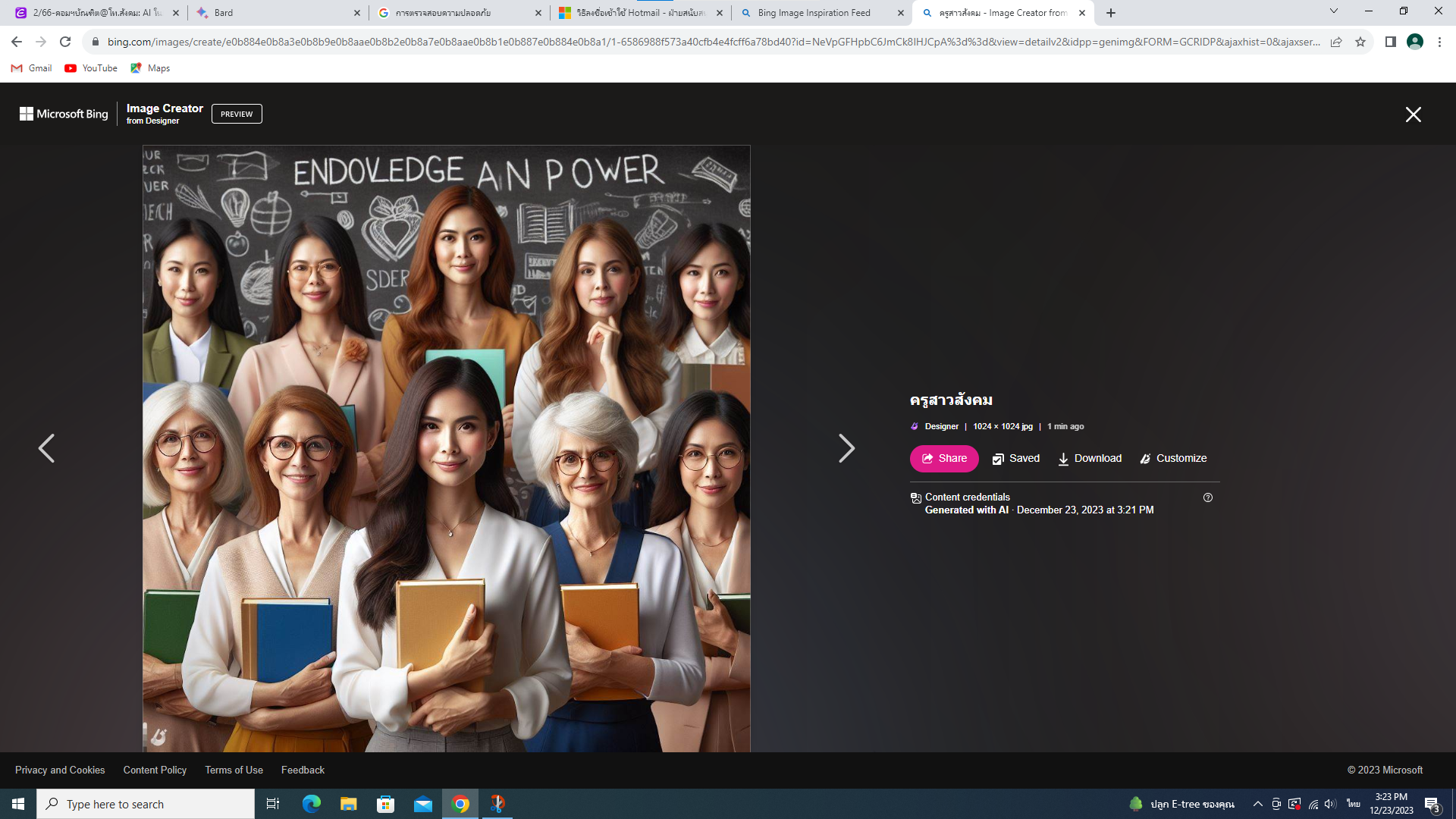Screen dimensions: 1456x819
Task: Reload the current browser page
Action: point(65,42)
